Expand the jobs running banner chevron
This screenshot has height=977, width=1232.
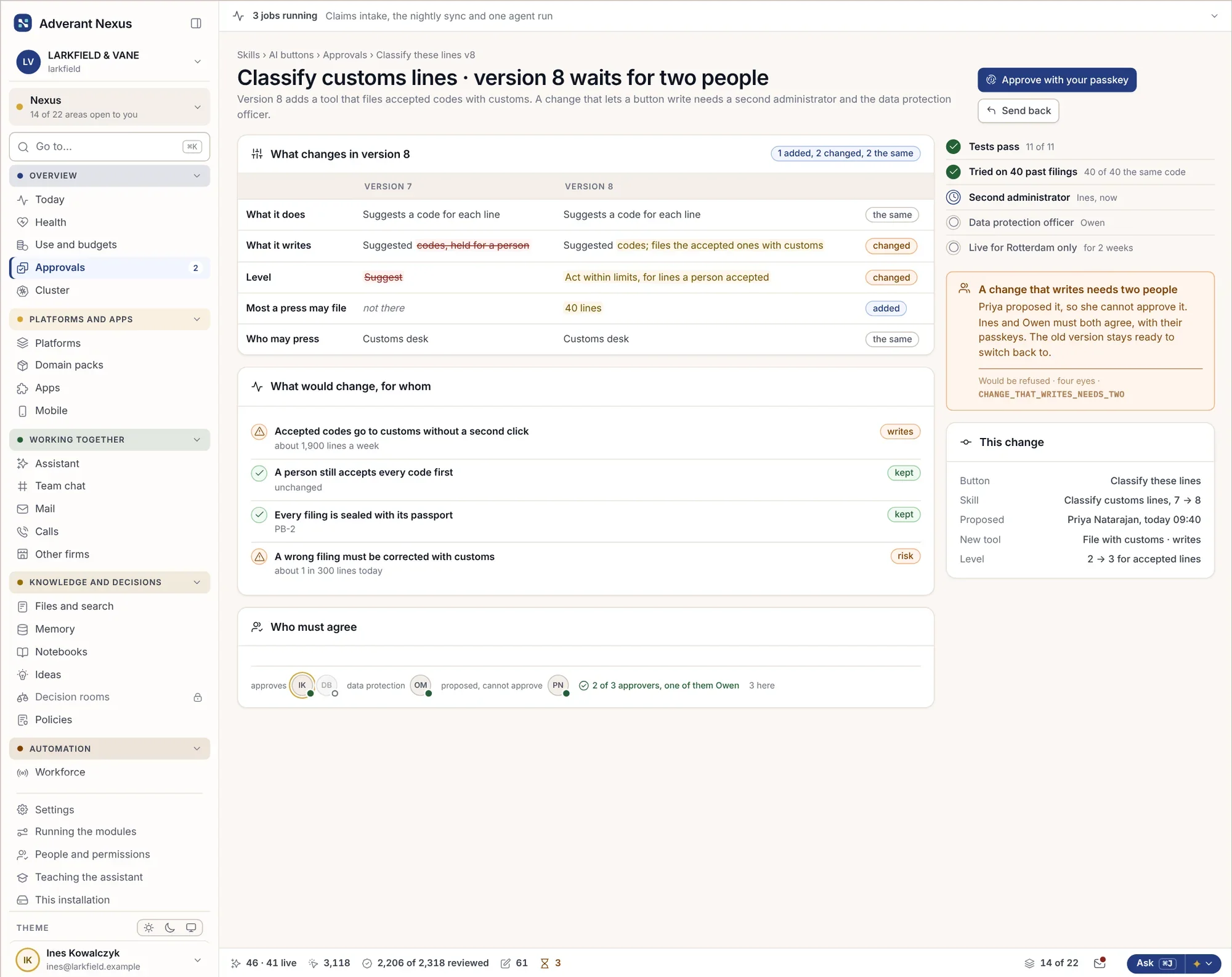click(x=1214, y=16)
